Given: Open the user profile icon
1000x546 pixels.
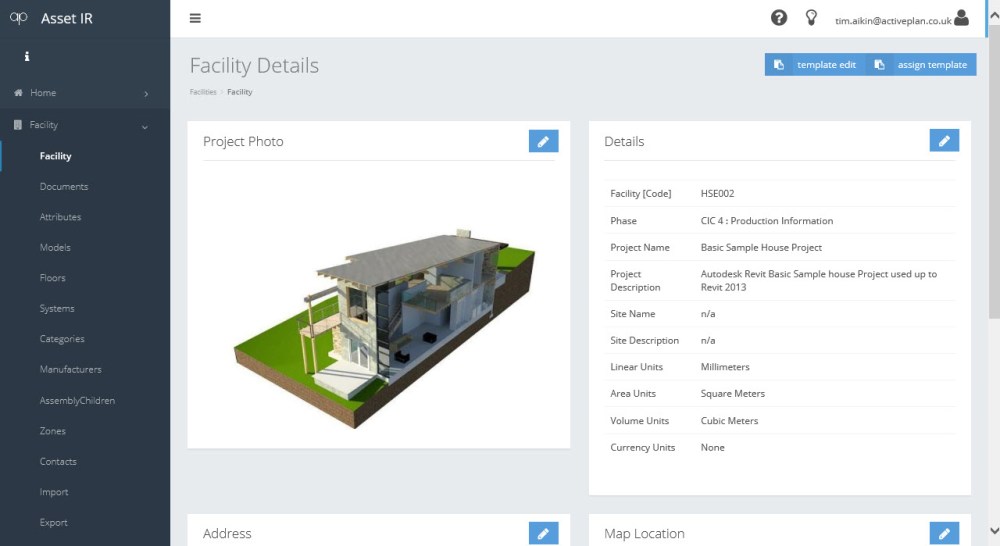Looking at the screenshot, I should tap(961, 18).
